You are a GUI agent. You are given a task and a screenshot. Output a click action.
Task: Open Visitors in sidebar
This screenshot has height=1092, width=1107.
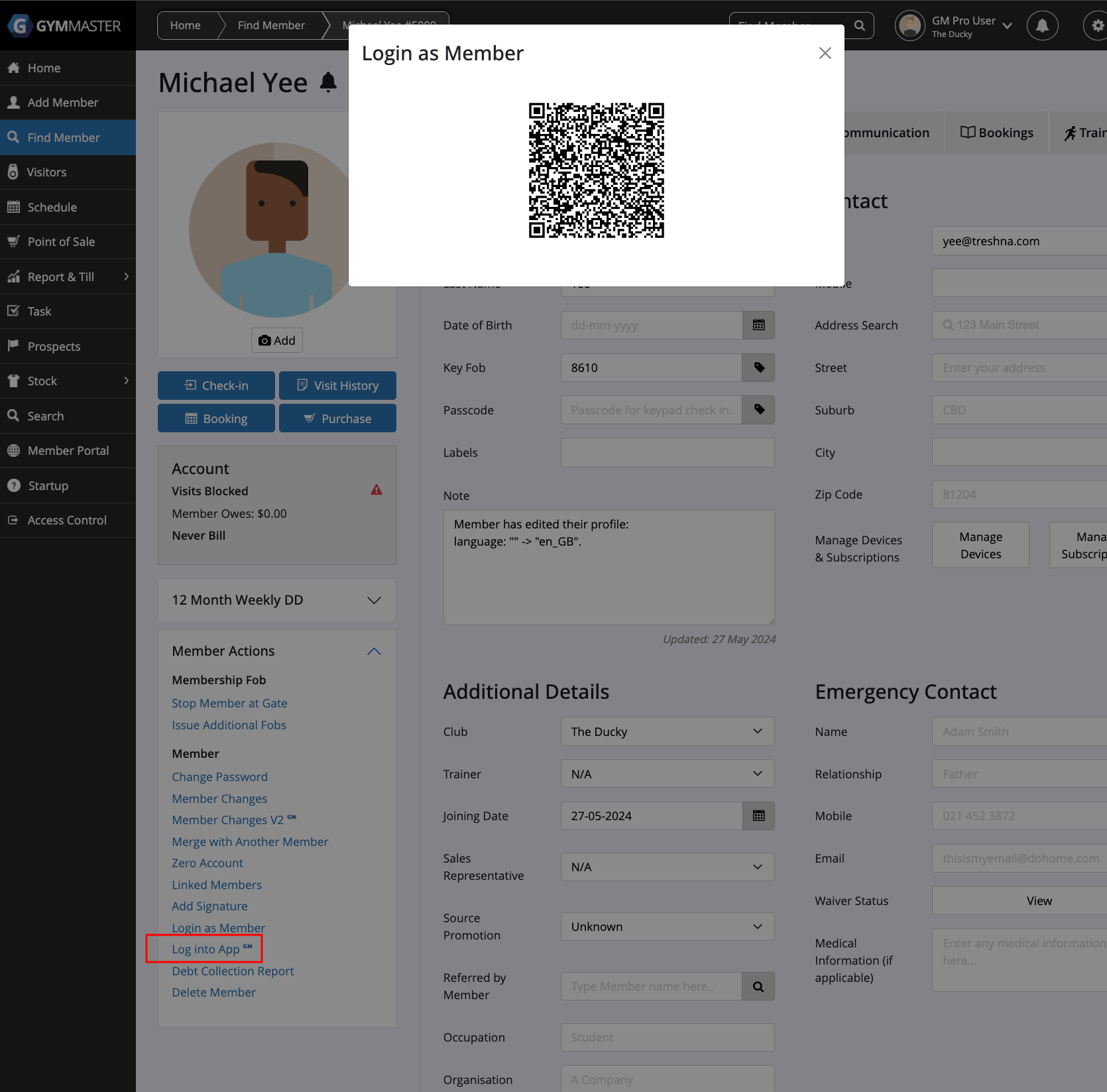pos(68,172)
